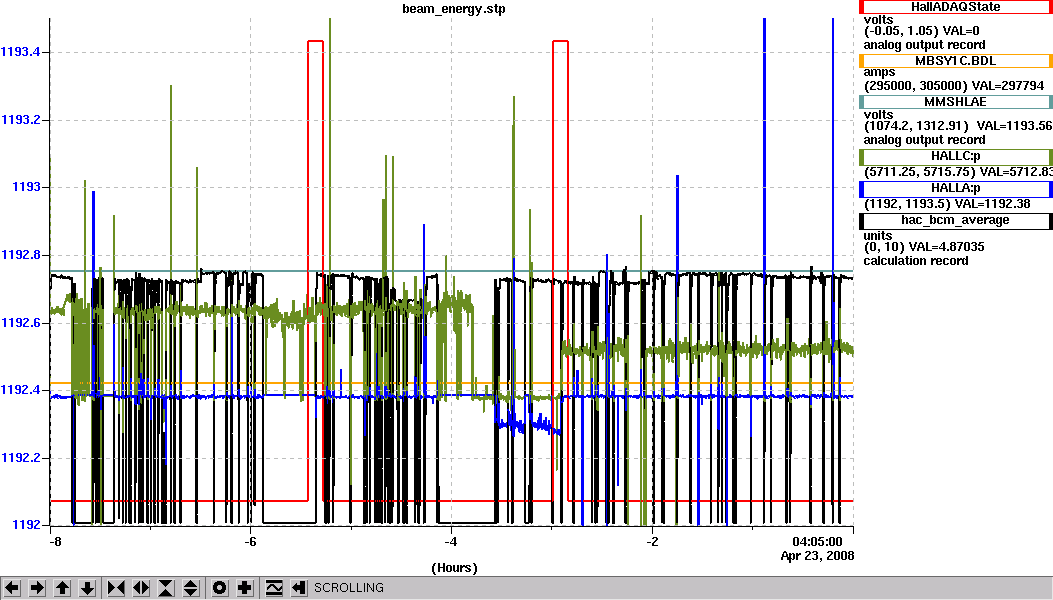1053x600 pixels.
Task: Click the 1192.8 y-axis label
Action: coord(20,255)
